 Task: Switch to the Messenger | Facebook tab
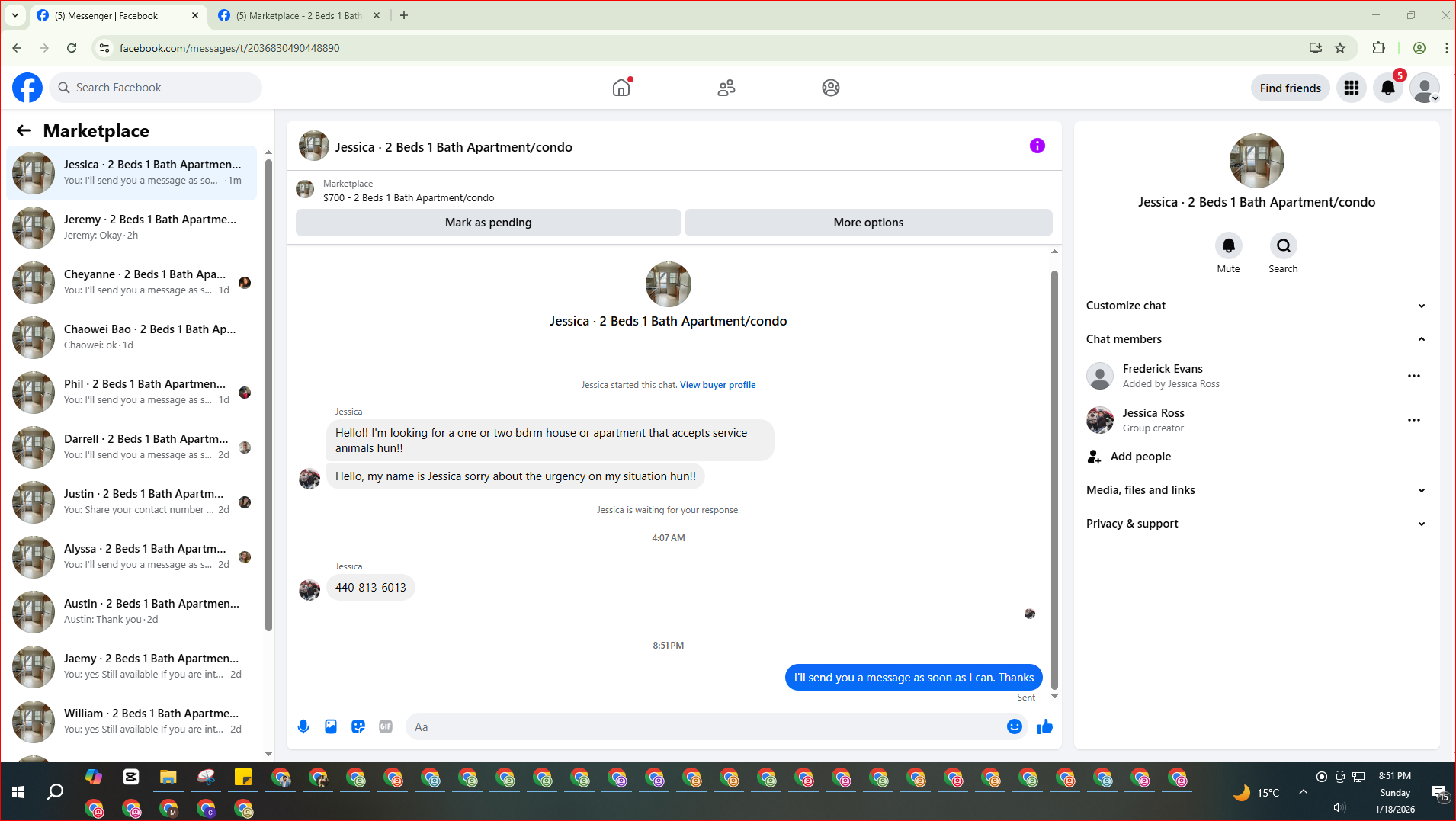[x=118, y=15]
